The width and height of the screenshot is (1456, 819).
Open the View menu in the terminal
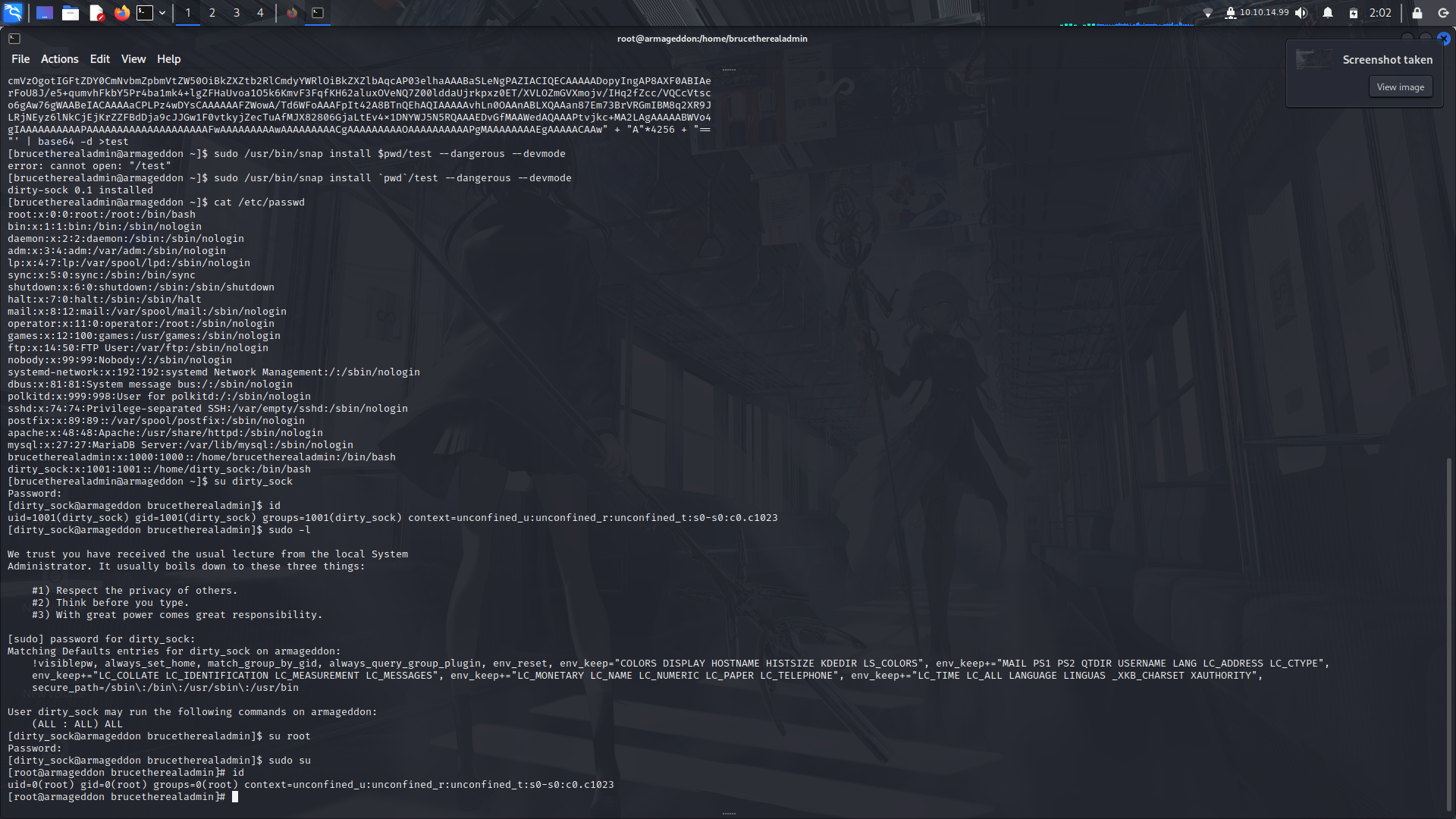point(133,58)
